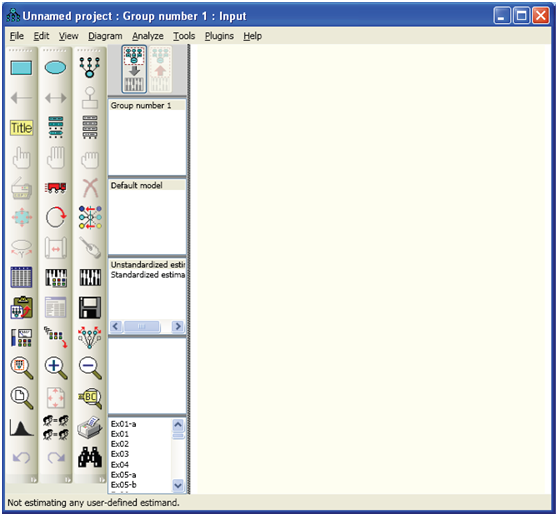Select Ex01-a in the file list
Screen dimensions: 558x516
click(123, 424)
